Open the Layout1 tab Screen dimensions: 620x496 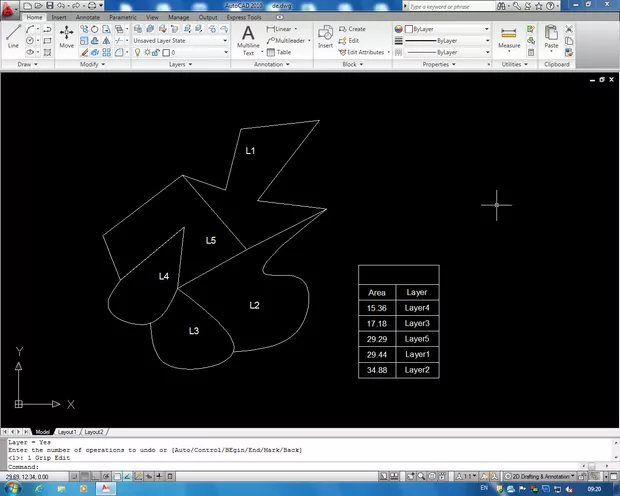(x=67, y=432)
